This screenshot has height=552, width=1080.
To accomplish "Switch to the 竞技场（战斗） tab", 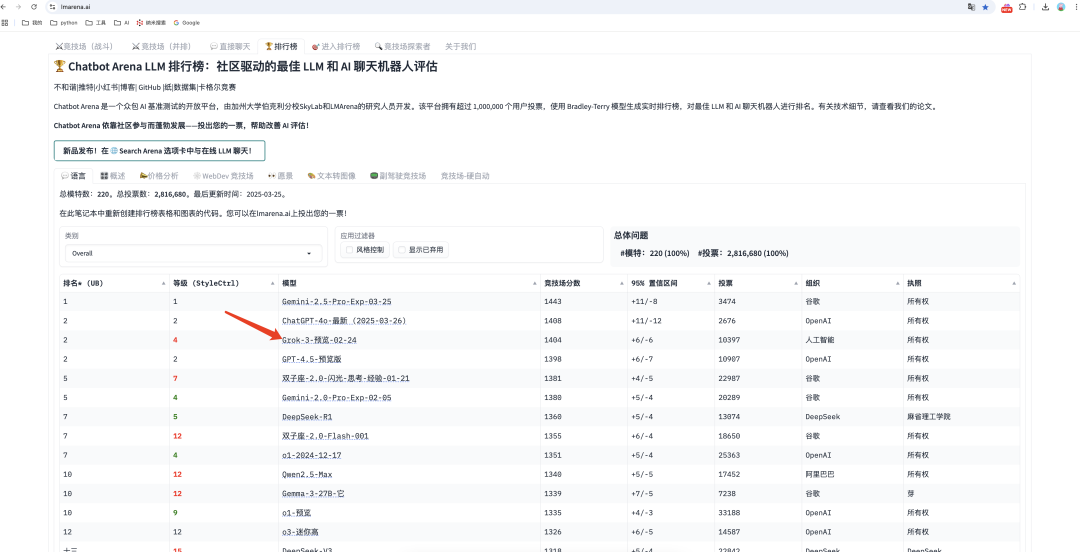I will (83, 47).
